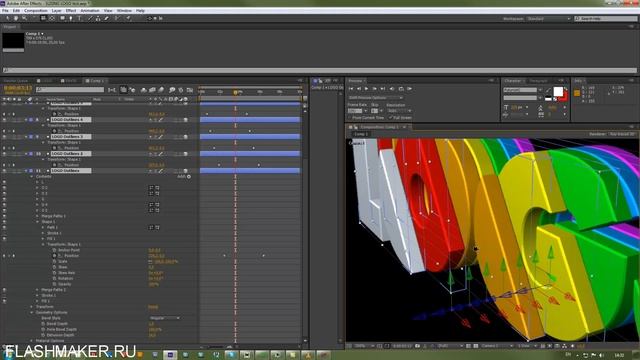
Task: Open the Layer menu
Action: point(57,11)
